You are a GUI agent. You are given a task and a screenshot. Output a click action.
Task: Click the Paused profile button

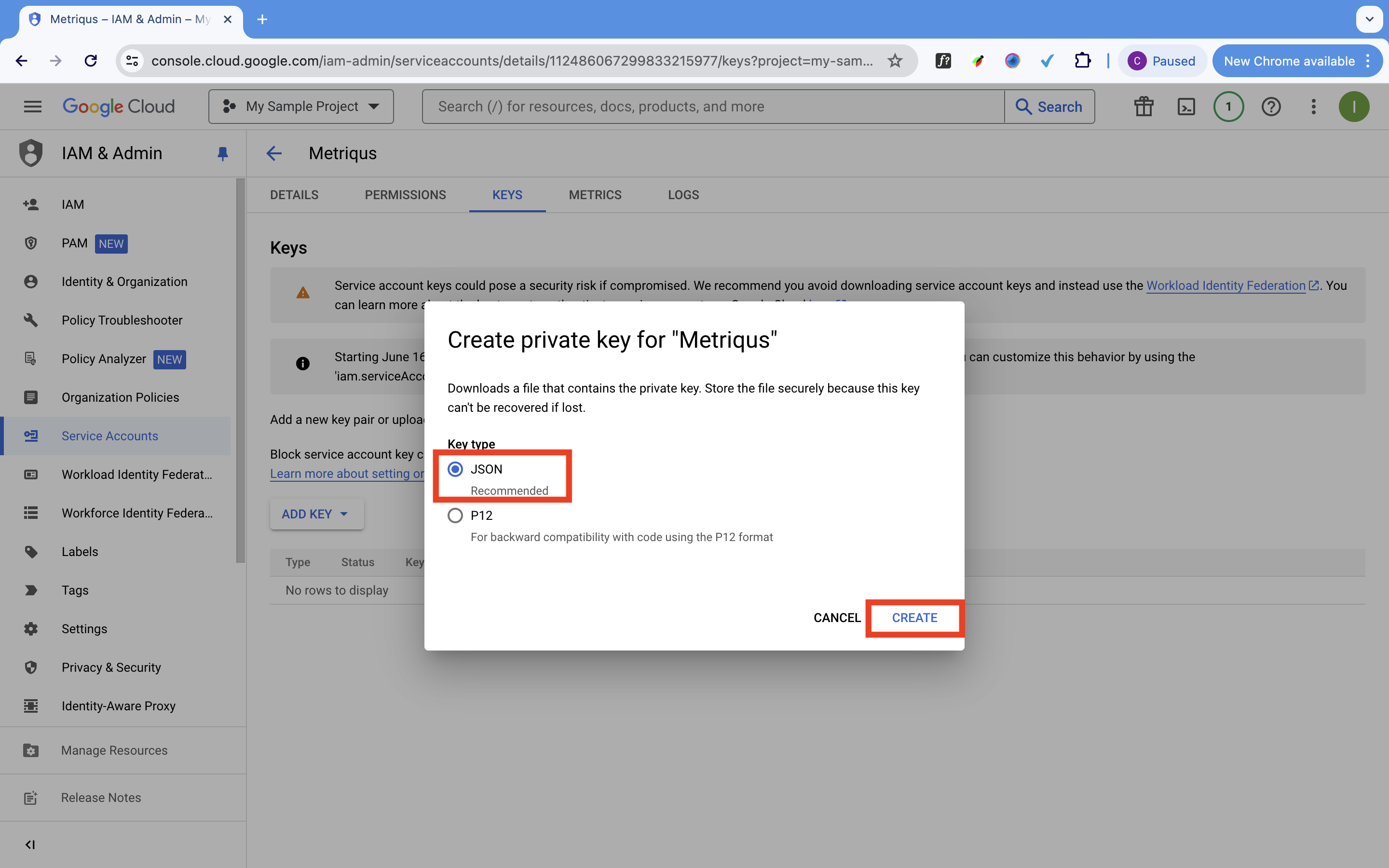coord(1162,61)
